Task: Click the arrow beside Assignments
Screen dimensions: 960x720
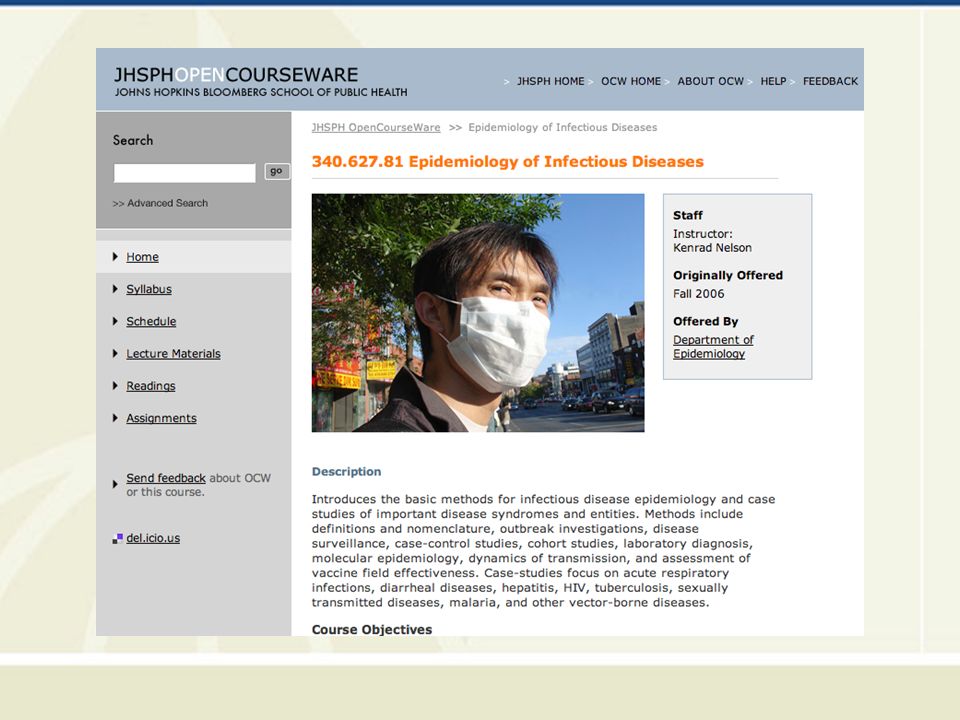Action: [x=115, y=418]
